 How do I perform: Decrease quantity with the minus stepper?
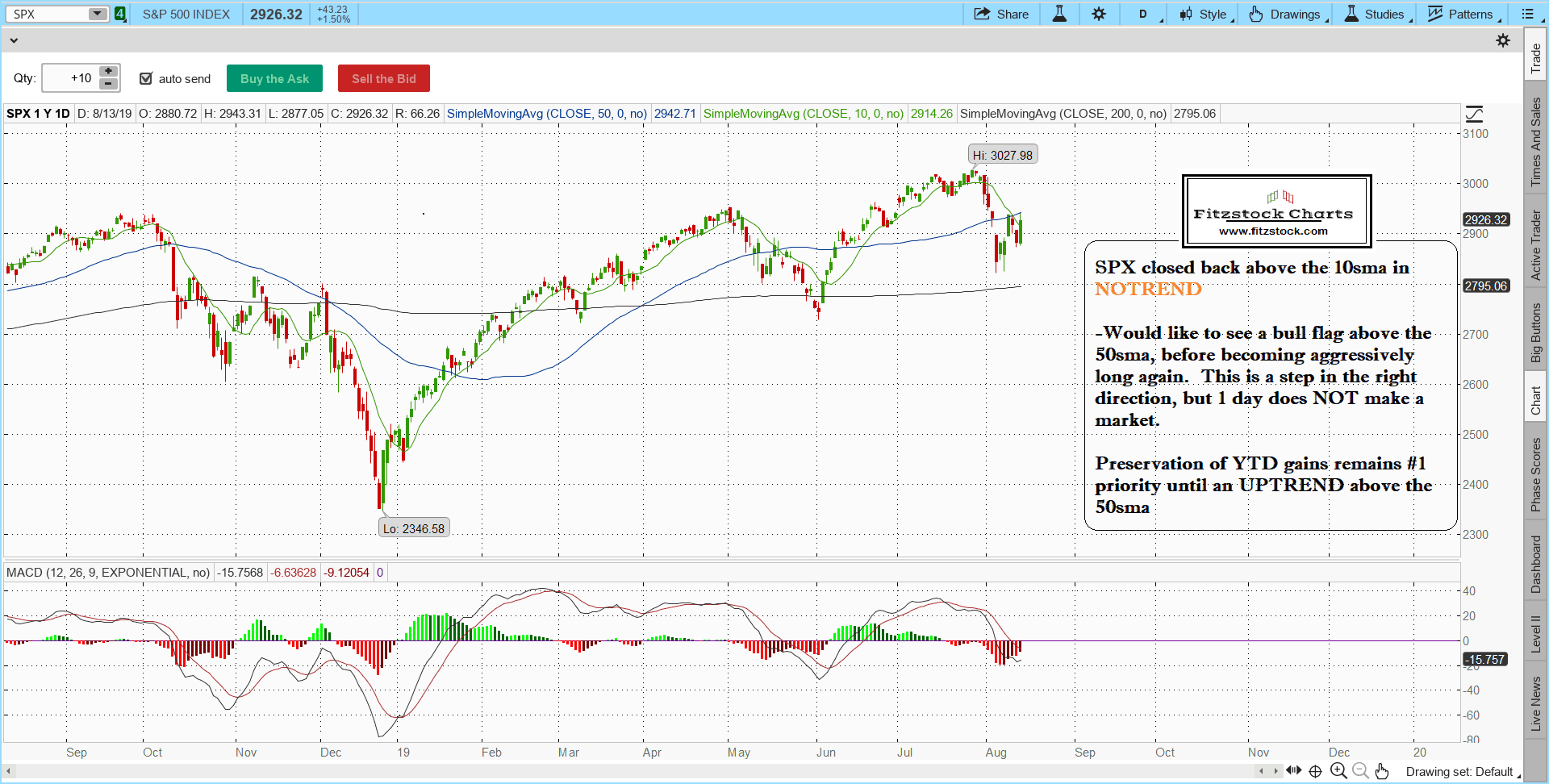[x=108, y=84]
